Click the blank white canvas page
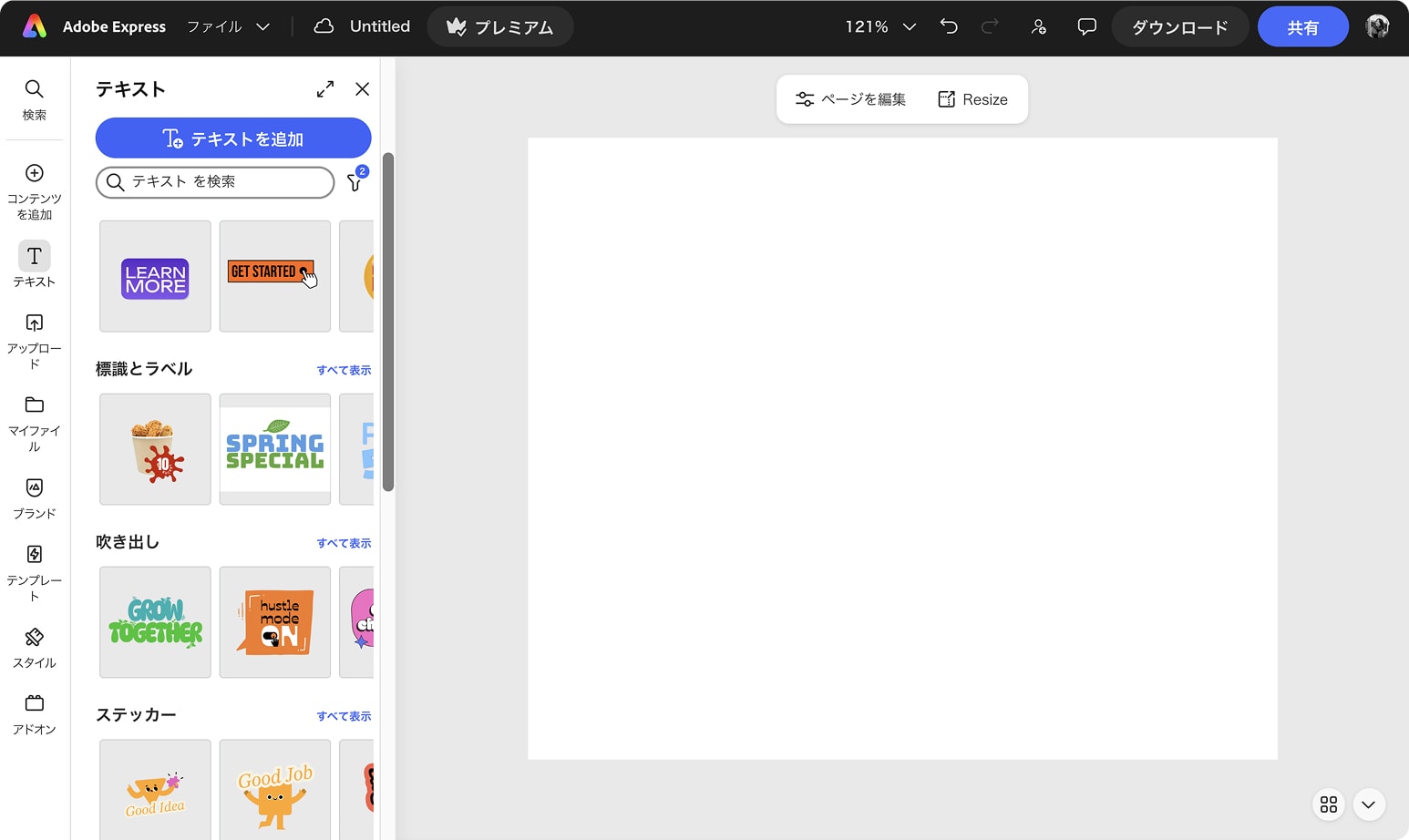Screen dimensions: 1409x840 click(x=902, y=448)
